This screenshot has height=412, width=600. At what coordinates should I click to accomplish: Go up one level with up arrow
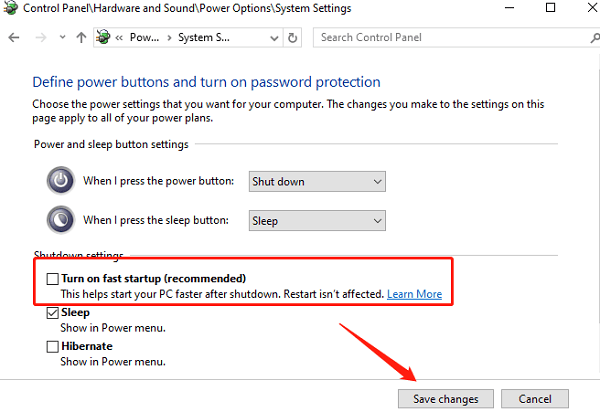pyautogui.click(x=81, y=37)
